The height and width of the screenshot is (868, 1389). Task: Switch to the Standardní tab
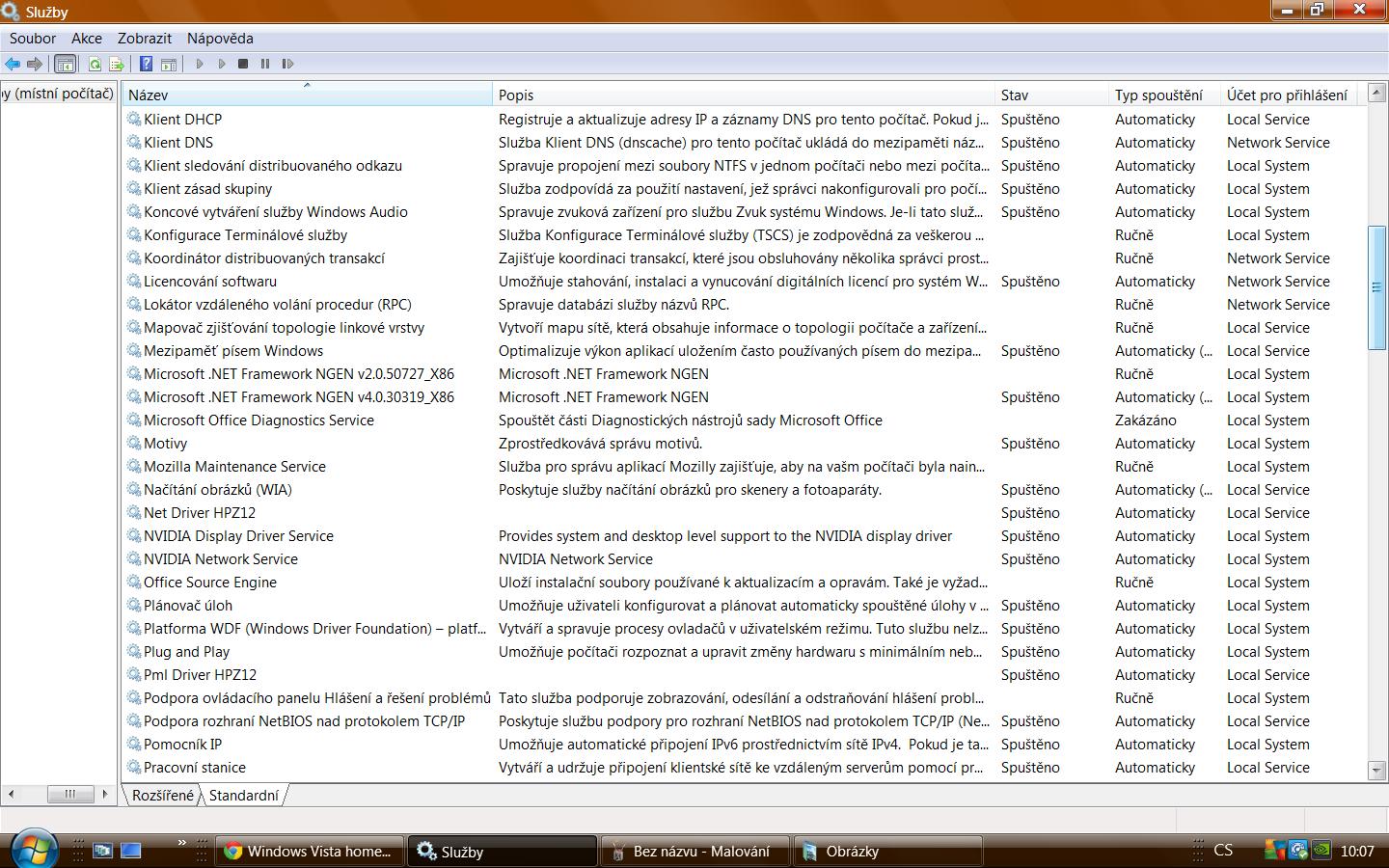click(243, 796)
